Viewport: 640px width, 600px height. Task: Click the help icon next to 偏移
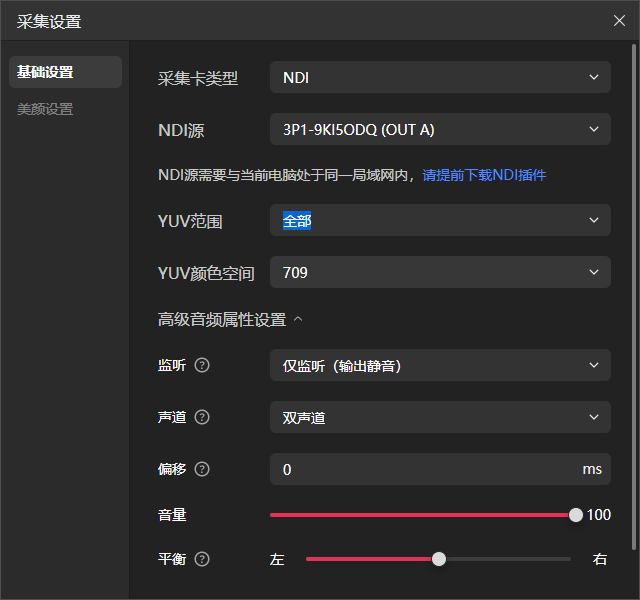coord(202,469)
